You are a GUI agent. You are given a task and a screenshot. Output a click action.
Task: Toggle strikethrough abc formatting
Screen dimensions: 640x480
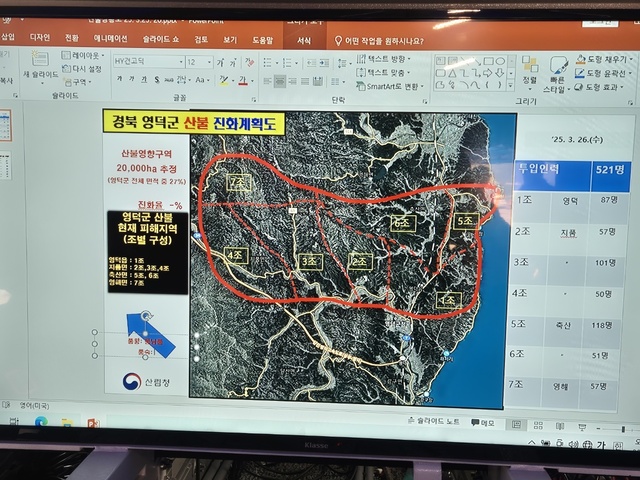169,80
